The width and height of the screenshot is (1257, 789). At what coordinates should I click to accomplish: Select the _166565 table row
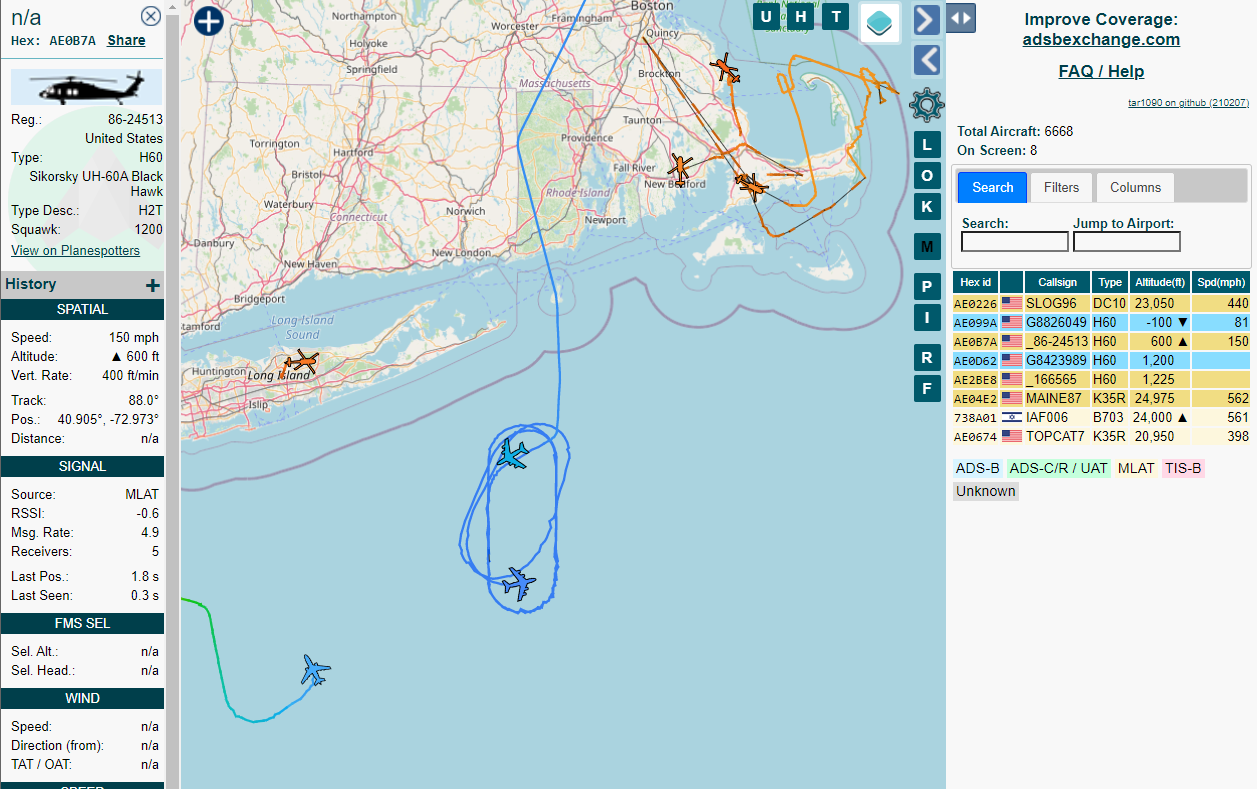click(1101, 379)
